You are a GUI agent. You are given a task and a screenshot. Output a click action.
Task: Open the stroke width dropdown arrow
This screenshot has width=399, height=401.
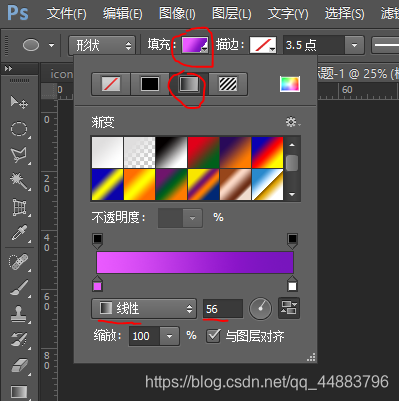pos(354,45)
